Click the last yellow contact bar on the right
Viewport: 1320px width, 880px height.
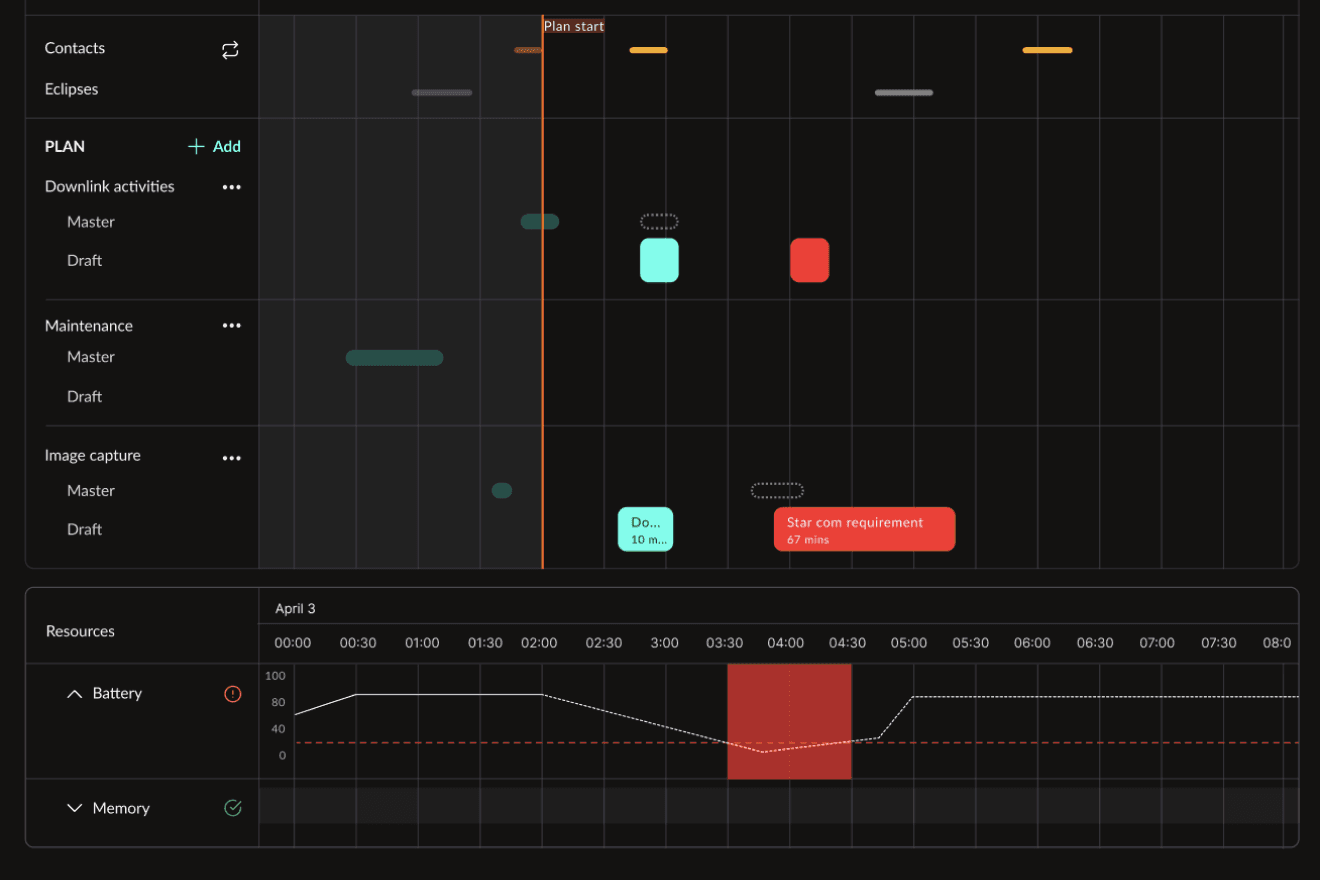tap(1047, 50)
